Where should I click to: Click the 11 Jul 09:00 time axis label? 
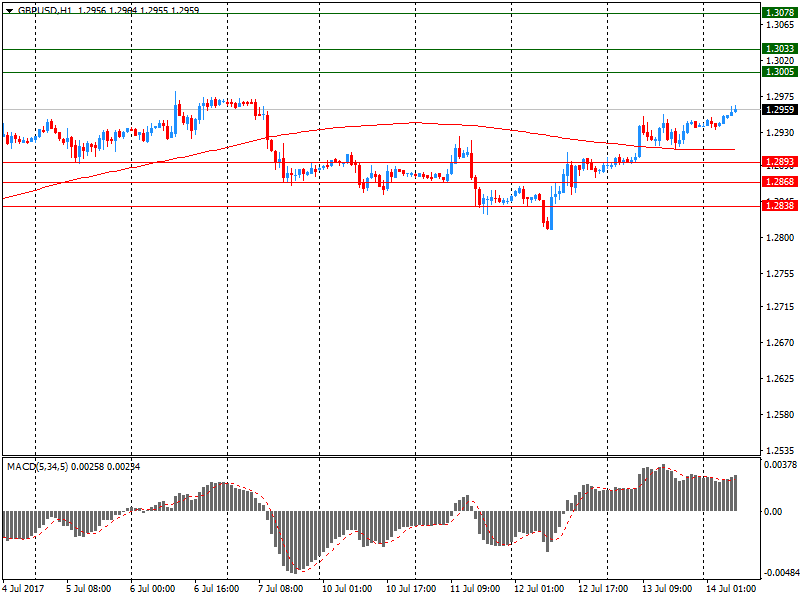tap(475, 588)
